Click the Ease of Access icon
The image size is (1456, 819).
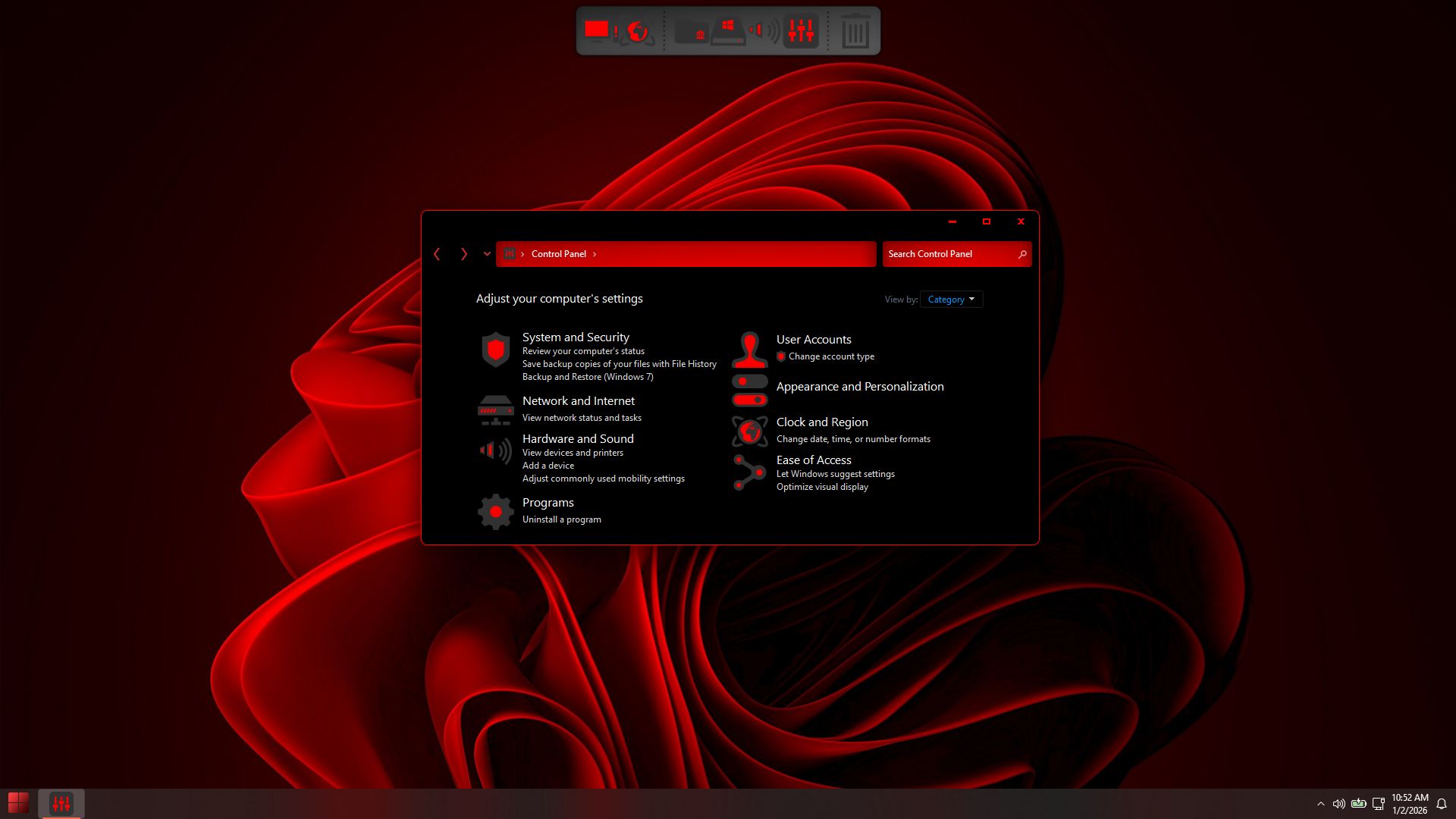point(749,472)
